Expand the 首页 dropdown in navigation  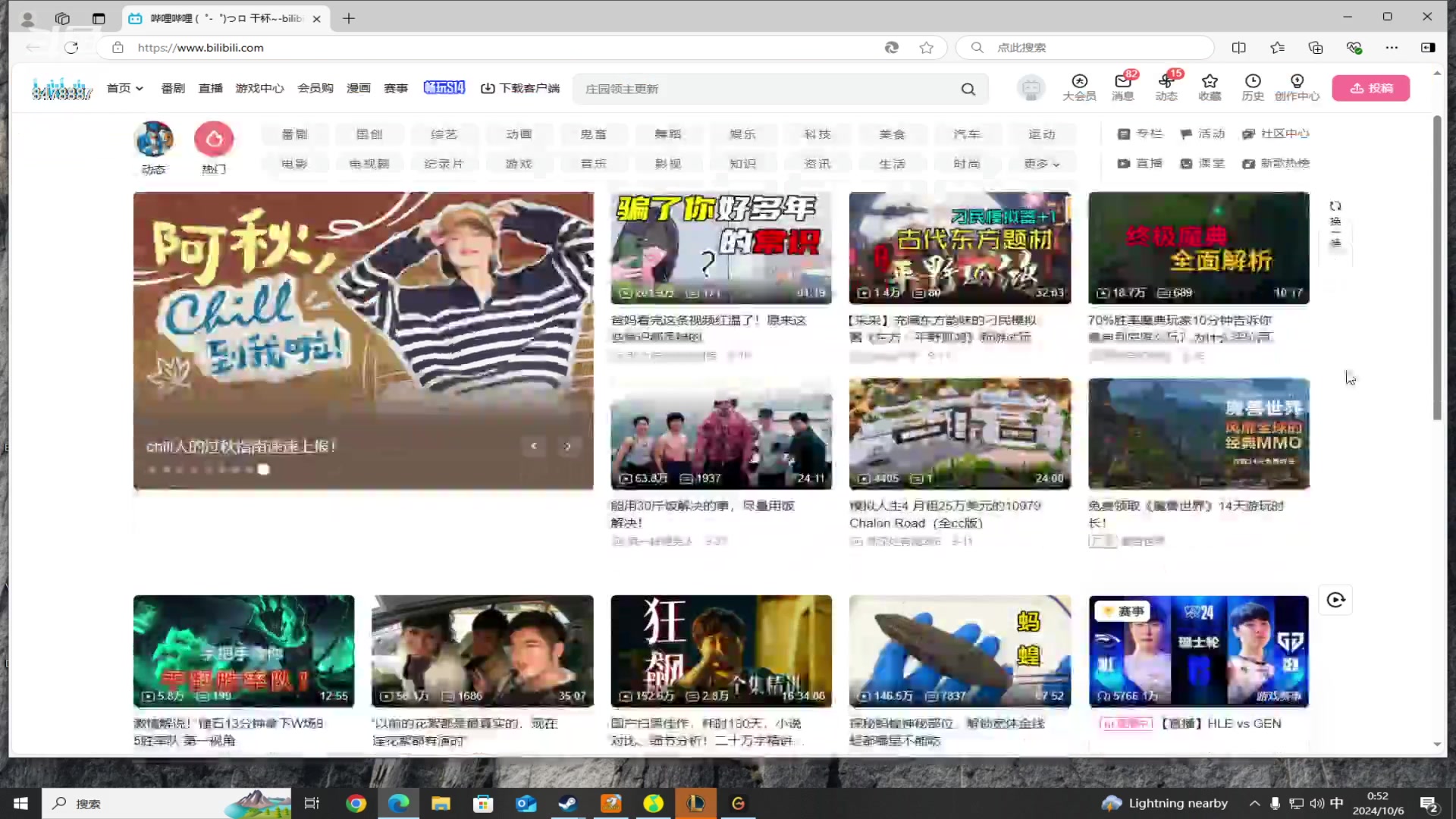pyautogui.click(x=125, y=88)
